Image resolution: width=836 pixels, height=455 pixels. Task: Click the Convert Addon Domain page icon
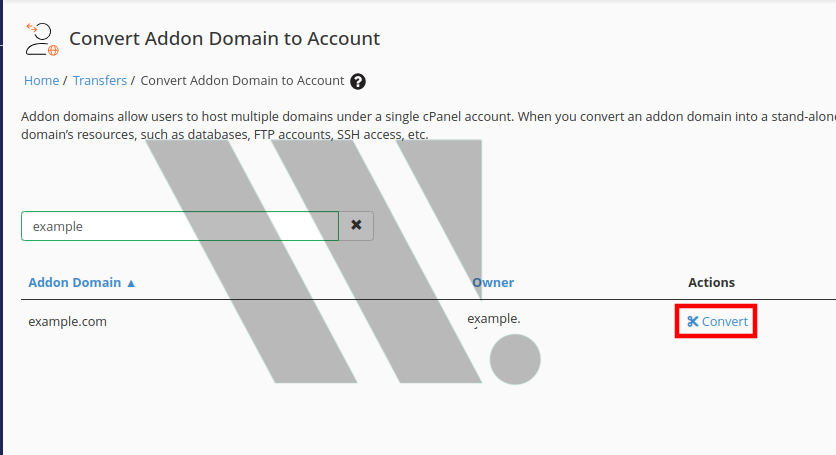point(42,39)
